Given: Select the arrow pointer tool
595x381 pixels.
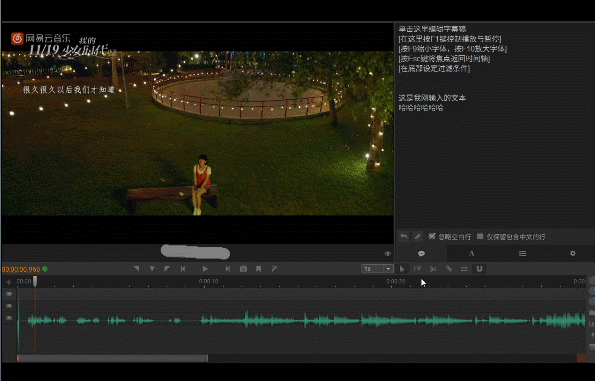Looking at the screenshot, I should coord(402,269).
